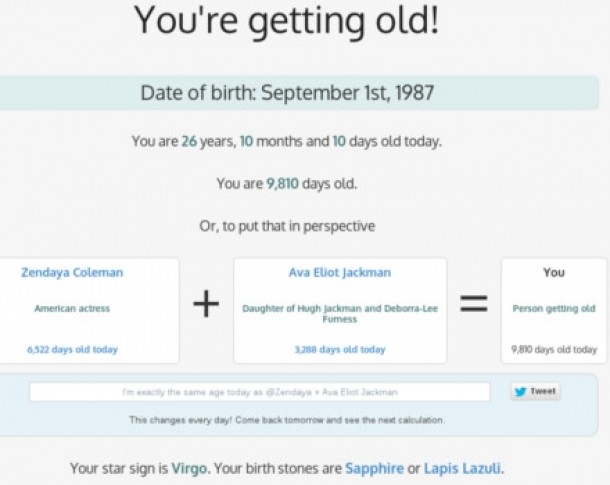Click the equals sign before You card
Image resolution: width=610 pixels, height=485 pixels.
(473, 305)
